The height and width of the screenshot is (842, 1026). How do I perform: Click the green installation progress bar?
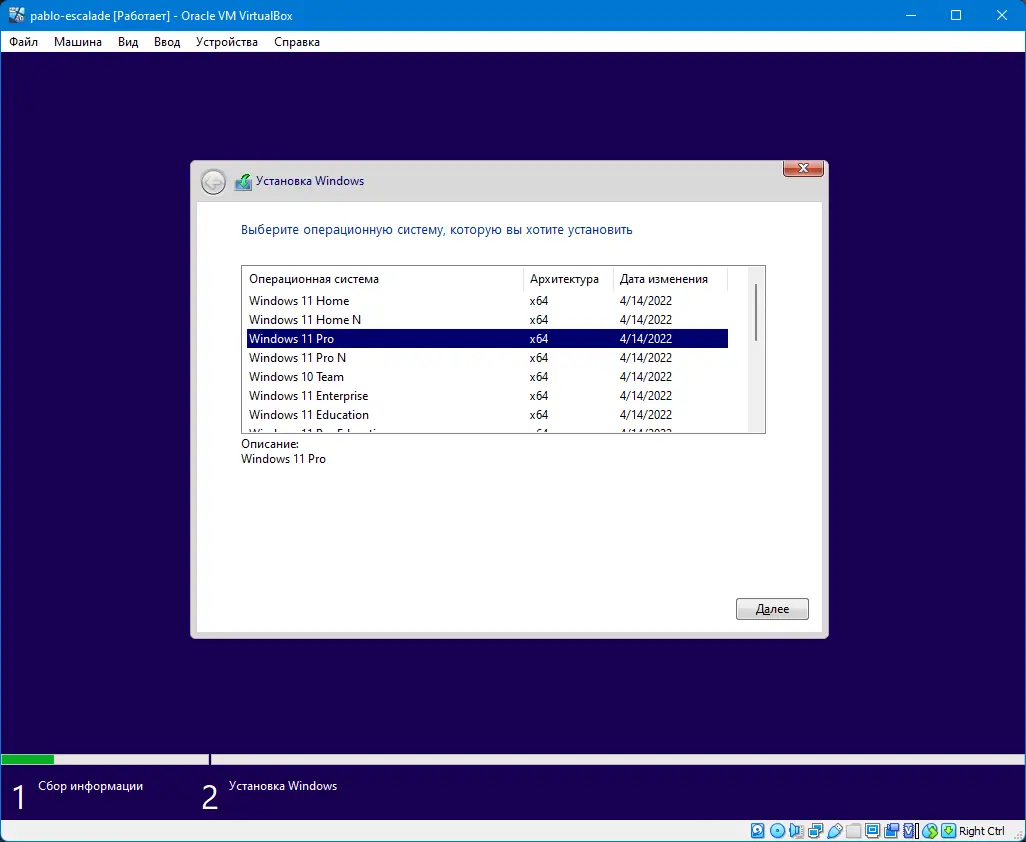[27, 760]
